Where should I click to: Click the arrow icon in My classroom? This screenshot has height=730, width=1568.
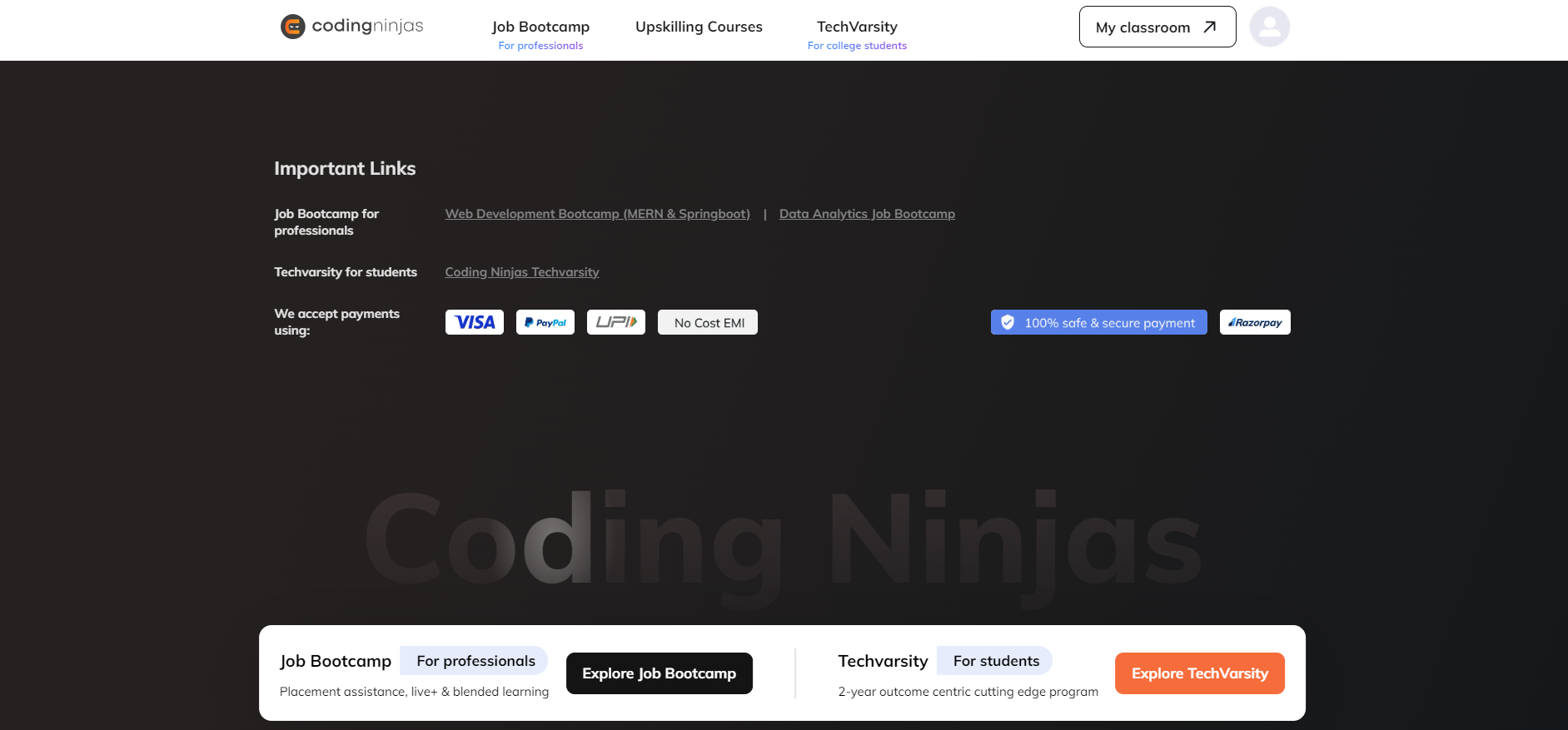coord(1210,27)
